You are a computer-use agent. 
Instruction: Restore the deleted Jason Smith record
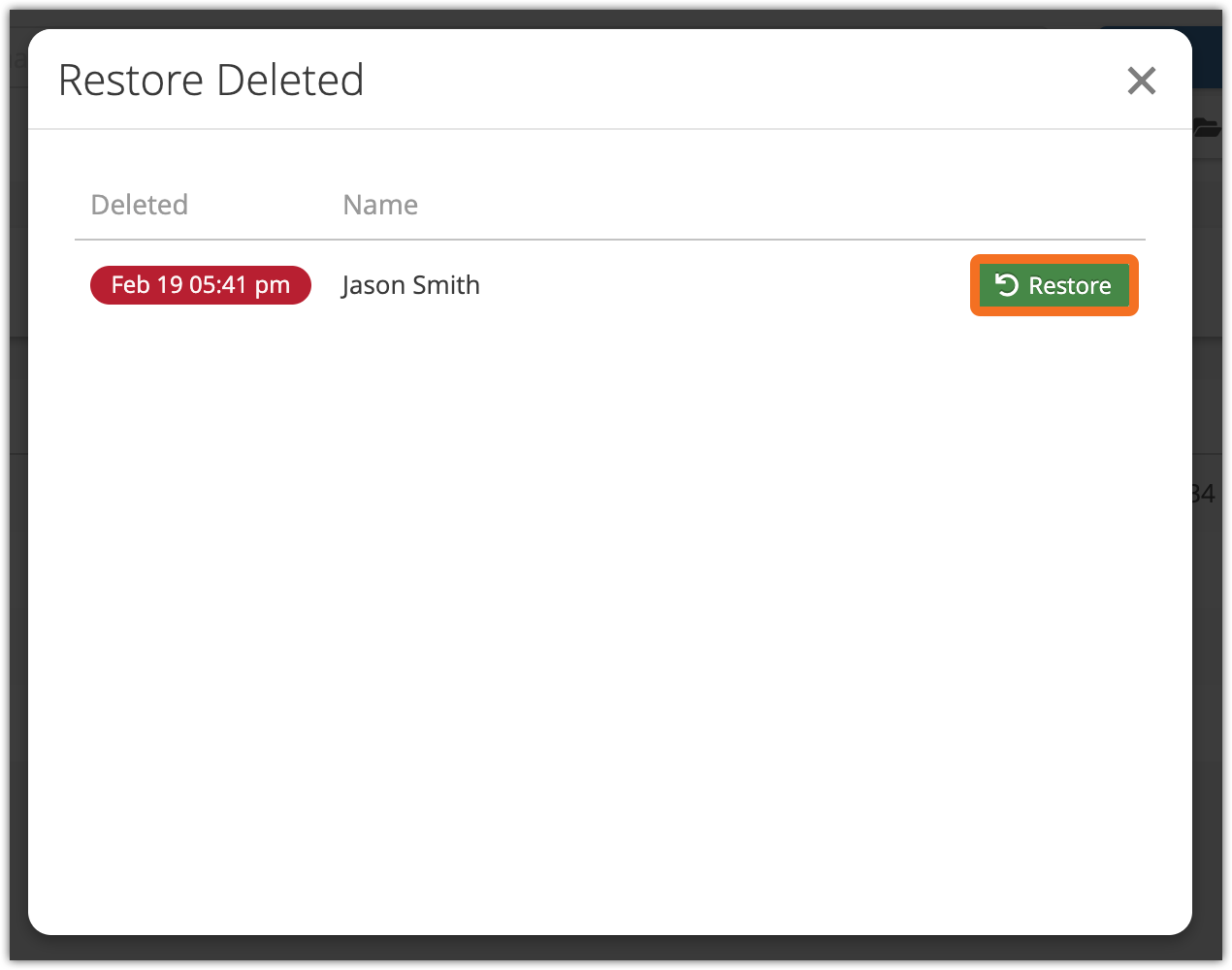1054,285
